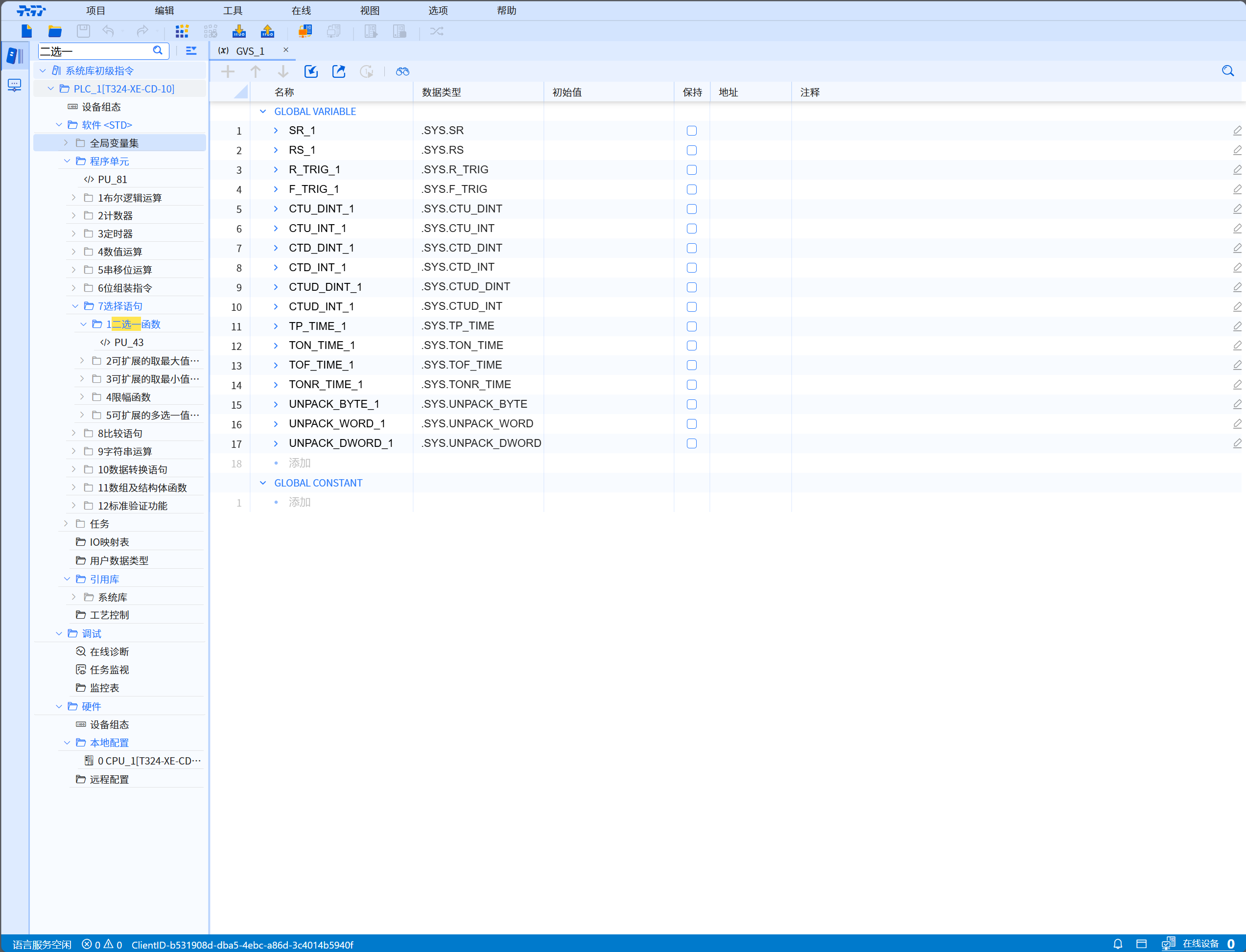Image resolution: width=1246 pixels, height=952 pixels.
Task: Enable retain checkbox for SR_1
Action: pyautogui.click(x=691, y=130)
